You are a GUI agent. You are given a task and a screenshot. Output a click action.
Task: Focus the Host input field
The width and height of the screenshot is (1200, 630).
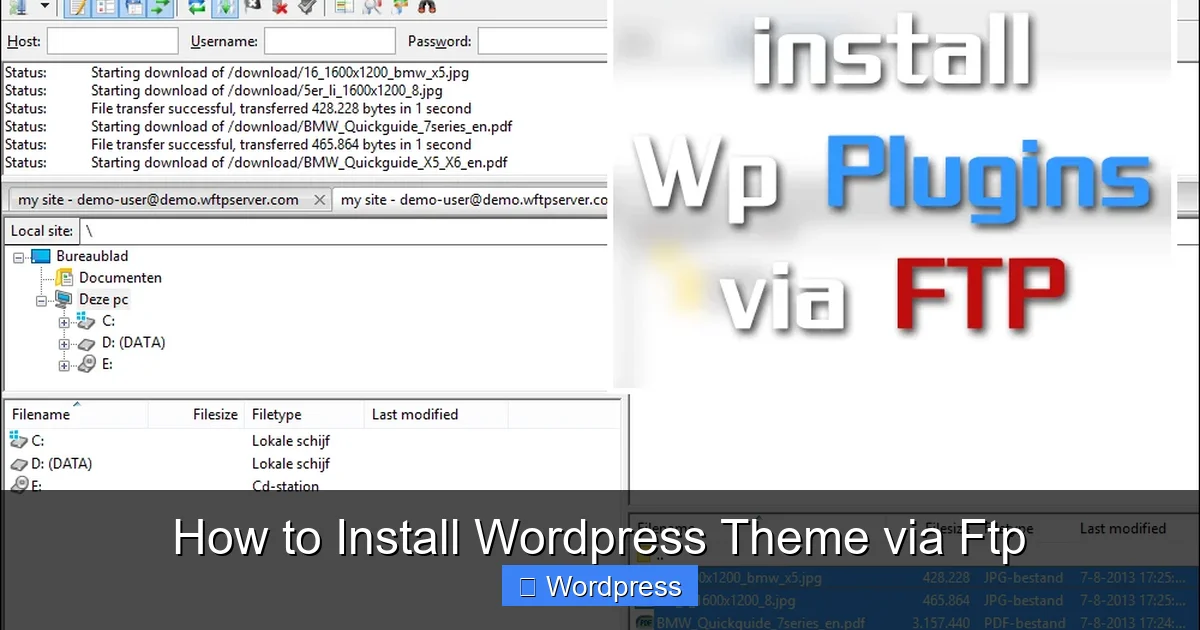pyautogui.click(x=113, y=41)
